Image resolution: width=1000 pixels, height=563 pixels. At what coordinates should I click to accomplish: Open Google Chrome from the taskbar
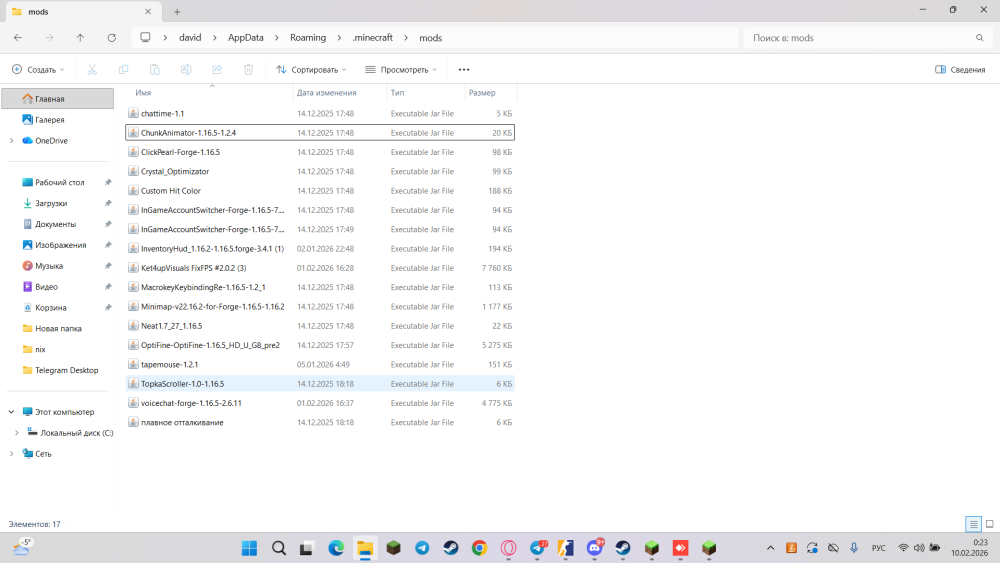[480, 548]
